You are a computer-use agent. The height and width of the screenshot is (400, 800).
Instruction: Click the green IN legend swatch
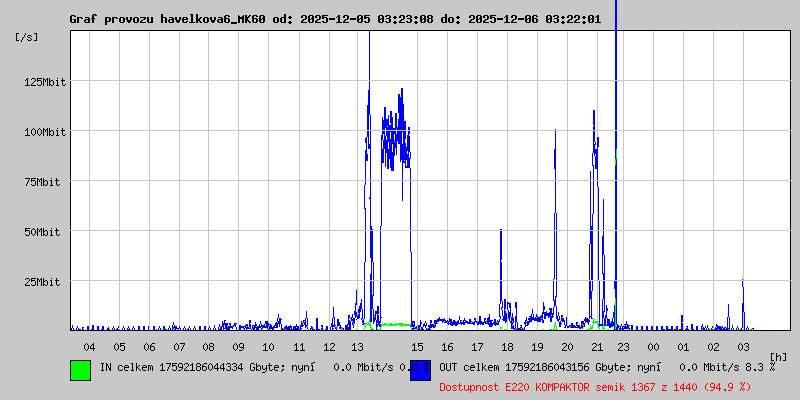[x=80, y=369]
